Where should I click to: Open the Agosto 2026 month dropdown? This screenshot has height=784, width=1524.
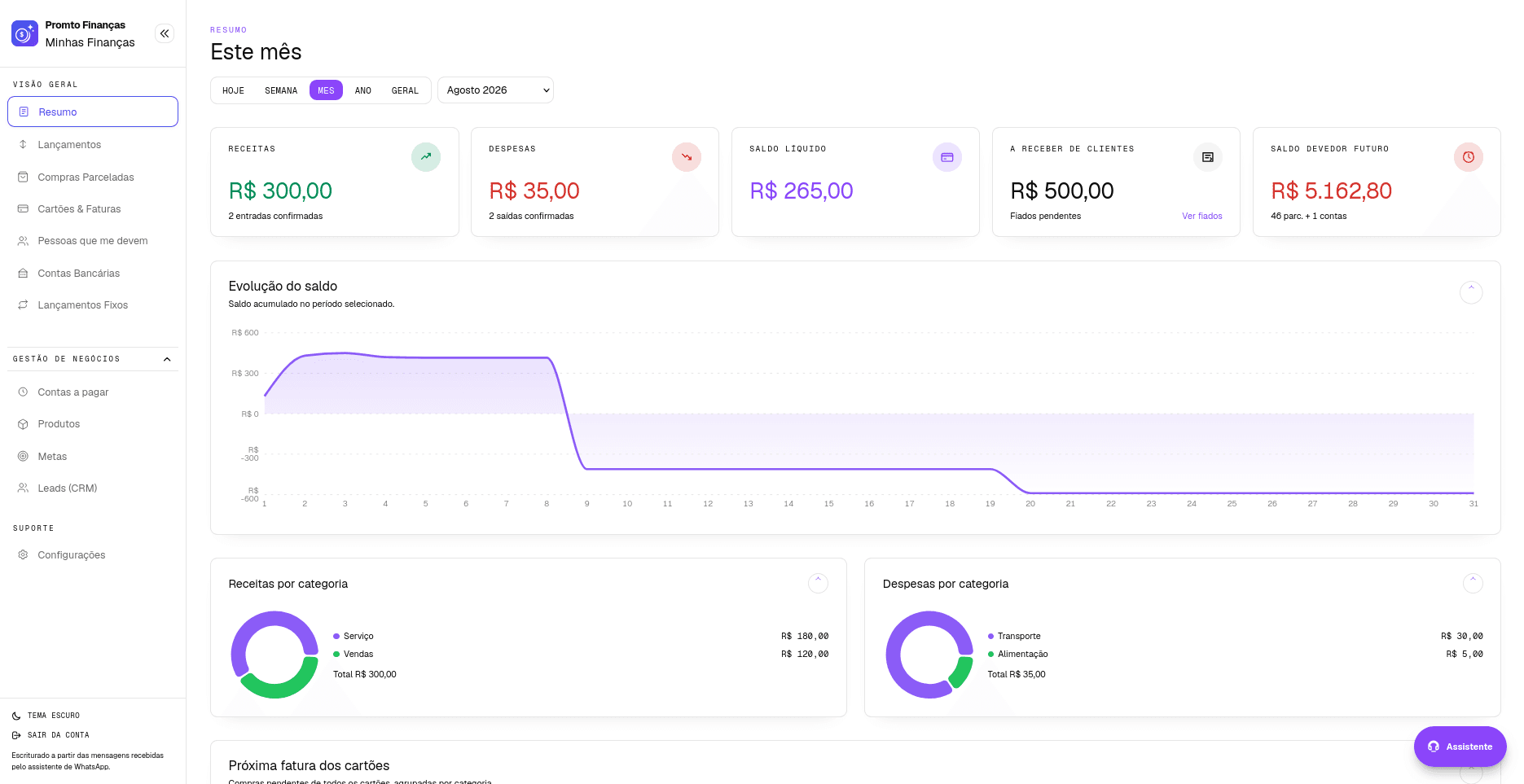tap(495, 90)
